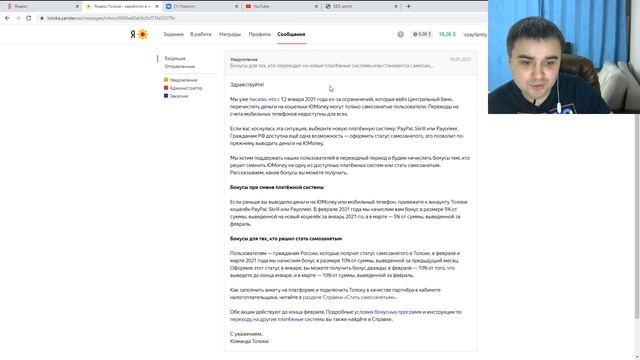
Task: Close the Яндекс.Толока tab
Action: pyautogui.click(x=157, y=7)
